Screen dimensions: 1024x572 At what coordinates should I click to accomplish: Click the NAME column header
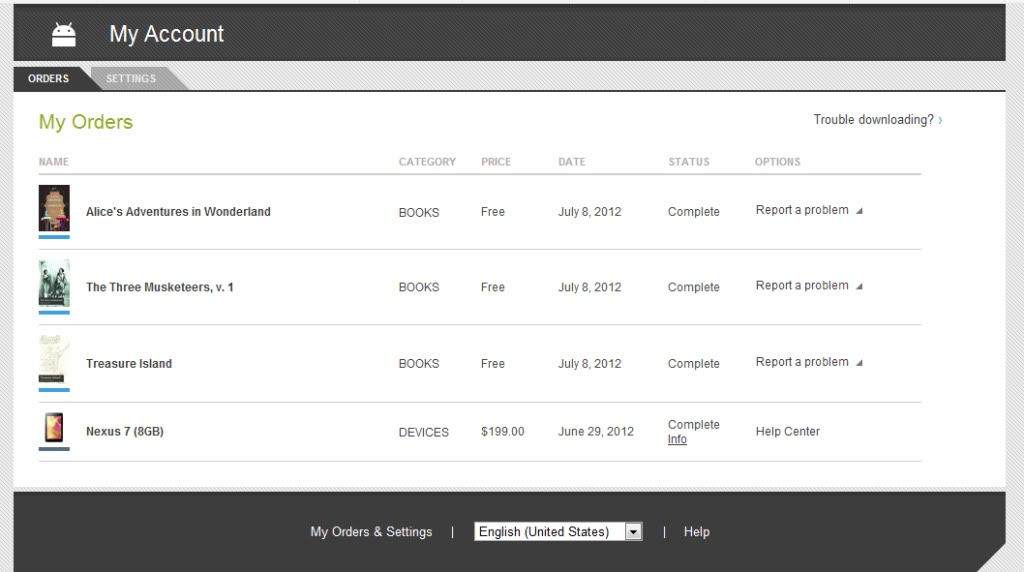(x=54, y=162)
